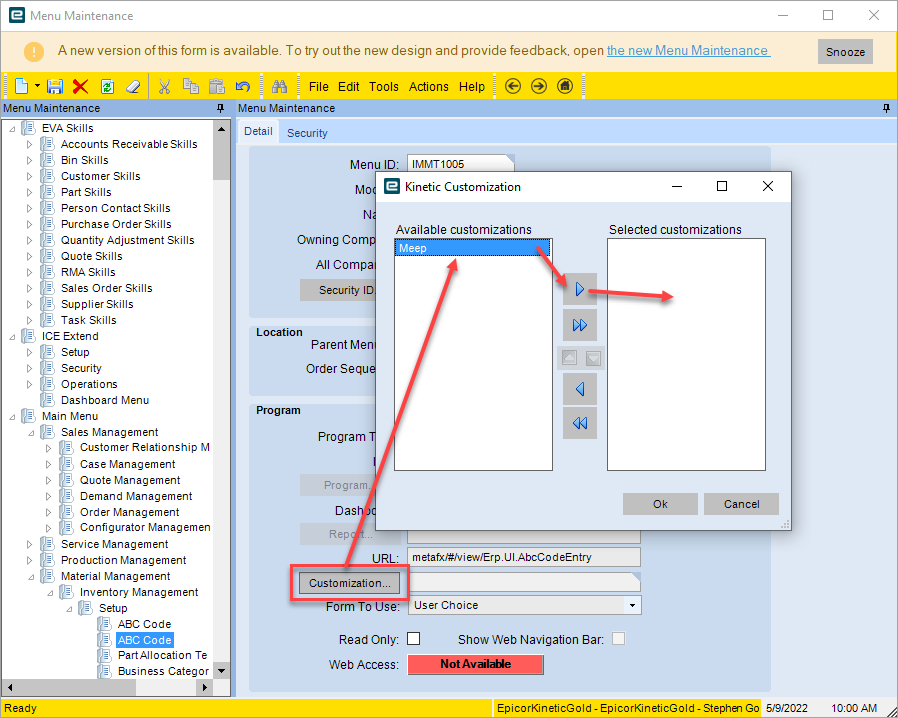Toggle the Show Web Navigation Bar checkbox
This screenshot has height=718, width=898.
pos(619,638)
